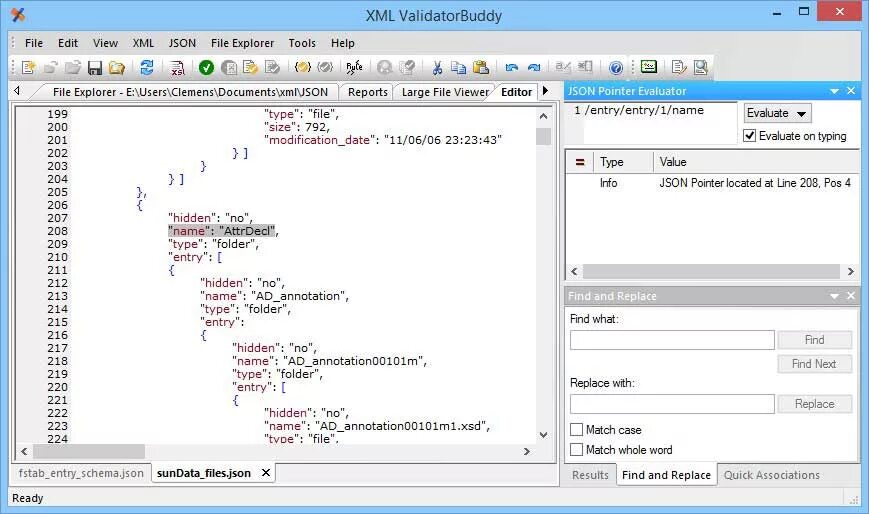The height and width of the screenshot is (514, 869).
Task: Enable Match whole word checkbox
Action: pyautogui.click(x=576, y=450)
